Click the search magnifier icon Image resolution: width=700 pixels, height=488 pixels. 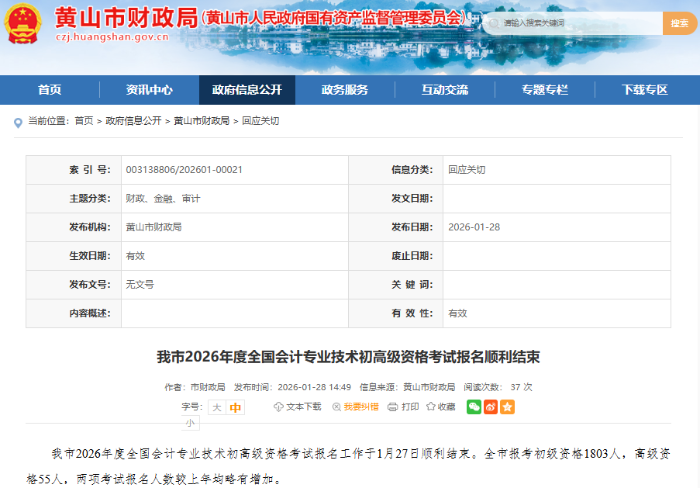point(494,23)
